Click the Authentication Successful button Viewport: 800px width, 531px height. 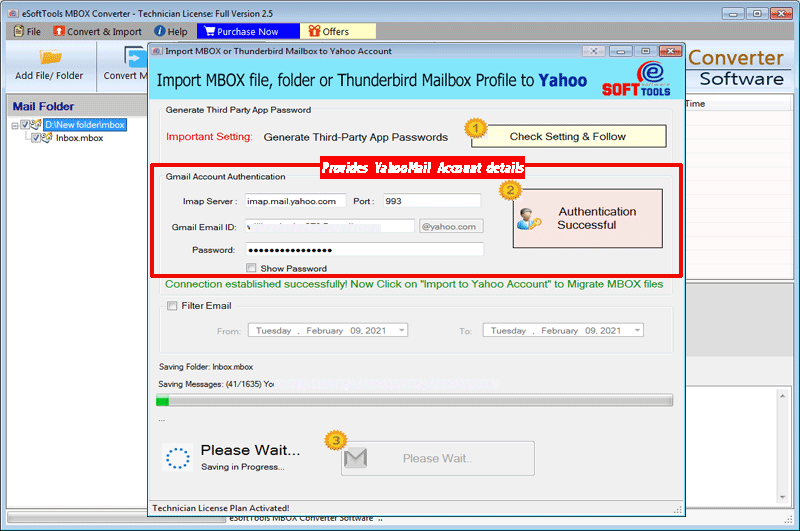click(588, 218)
